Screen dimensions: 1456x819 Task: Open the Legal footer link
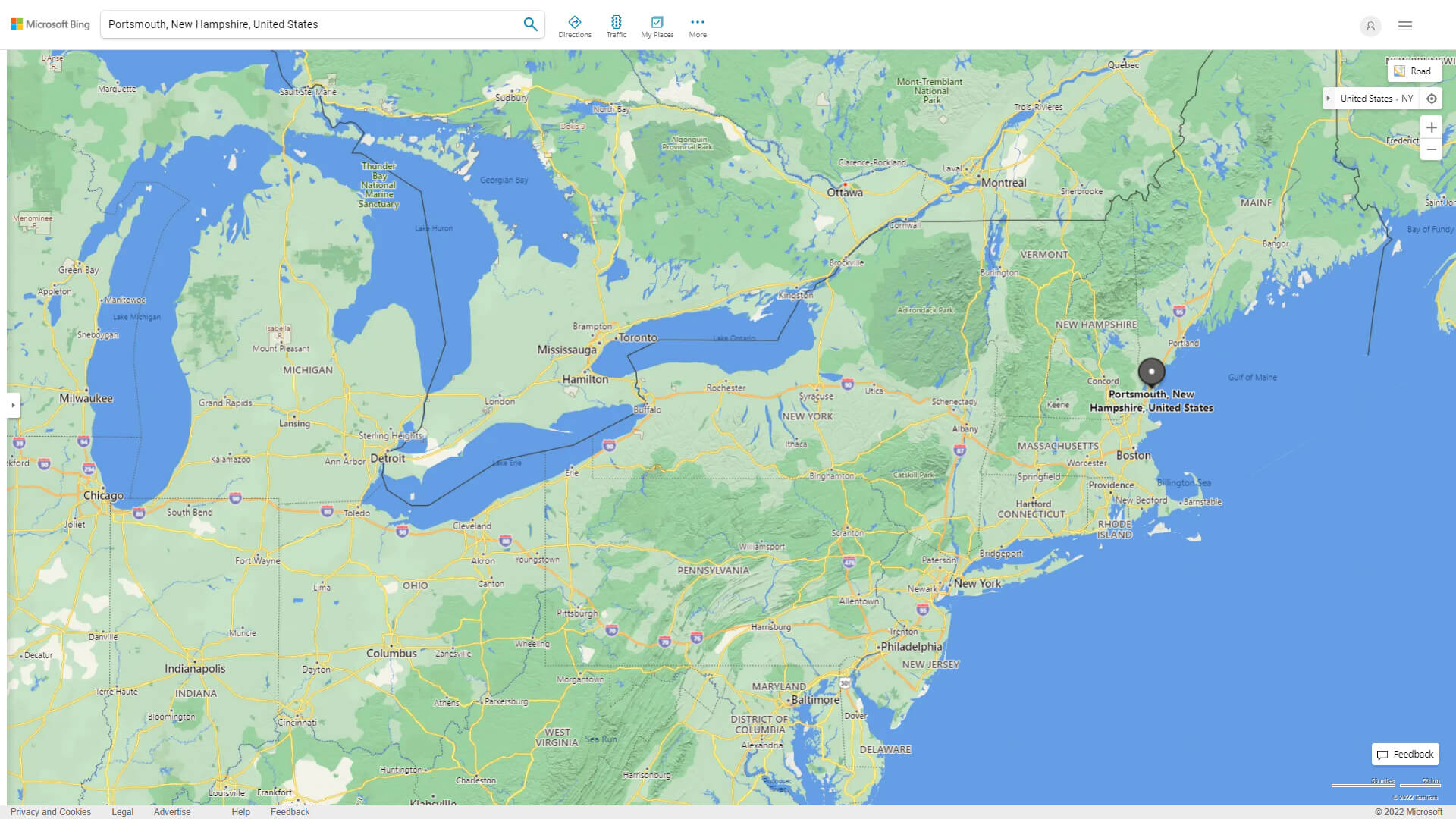[x=122, y=811]
